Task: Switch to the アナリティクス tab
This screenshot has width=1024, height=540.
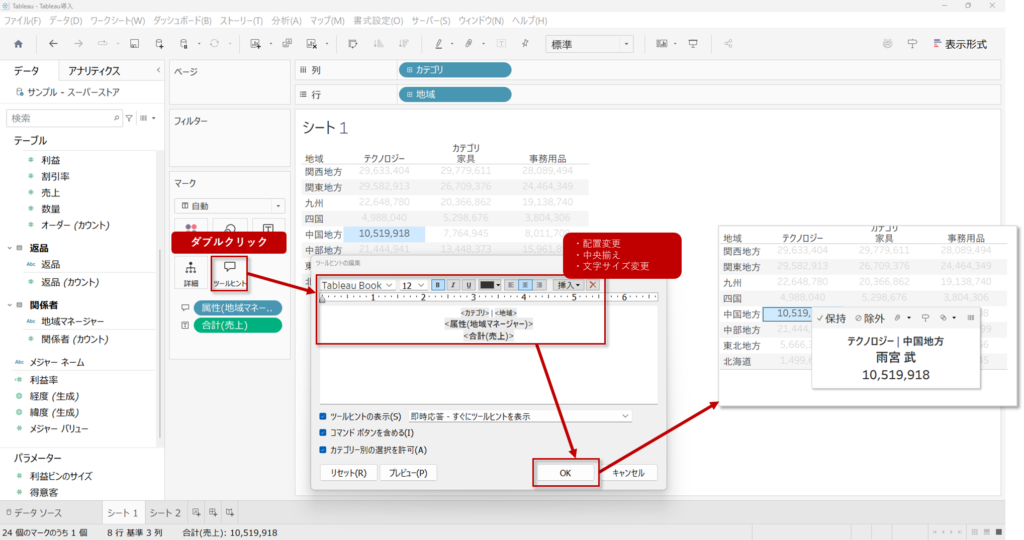Action: coord(94,71)
